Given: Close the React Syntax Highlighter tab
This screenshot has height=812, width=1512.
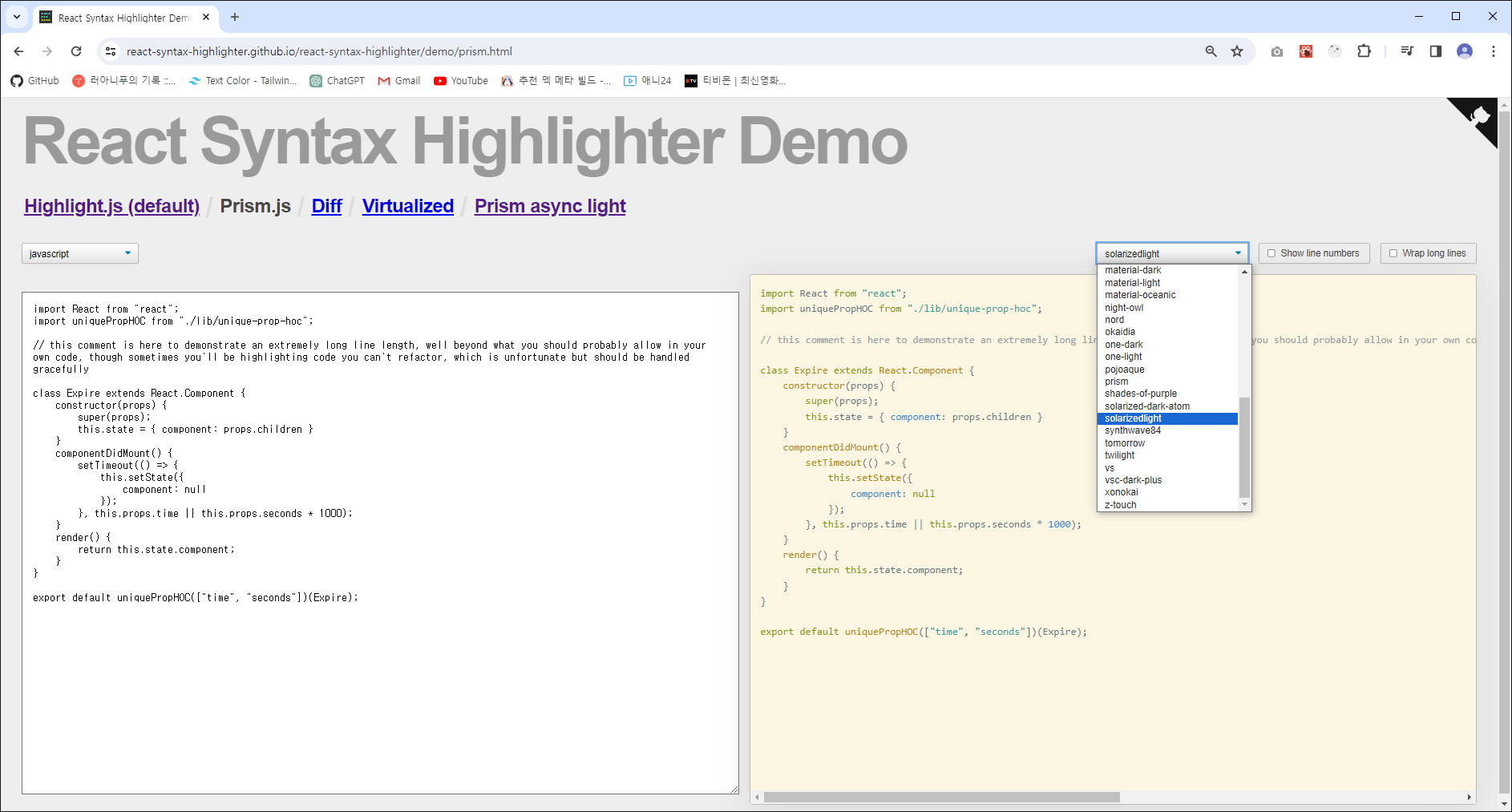Looking at the screenshot, I should tap(206, 17).
